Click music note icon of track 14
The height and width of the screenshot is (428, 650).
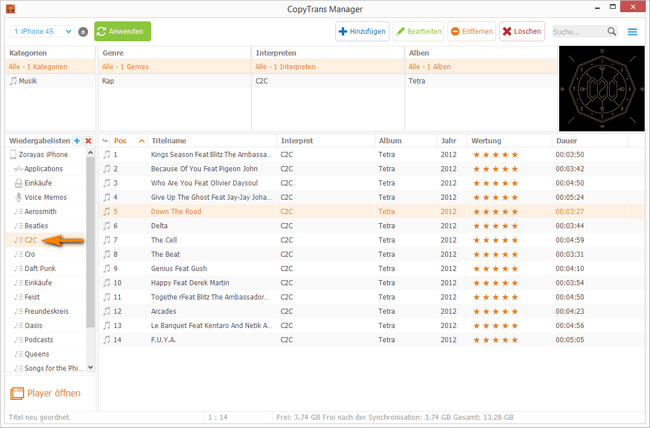107,340
